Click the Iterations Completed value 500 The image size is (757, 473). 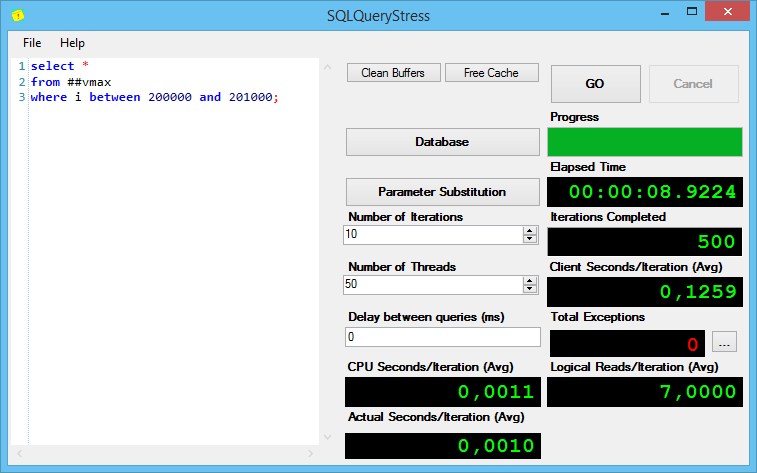pyautogui.click(x=716, y=242)
